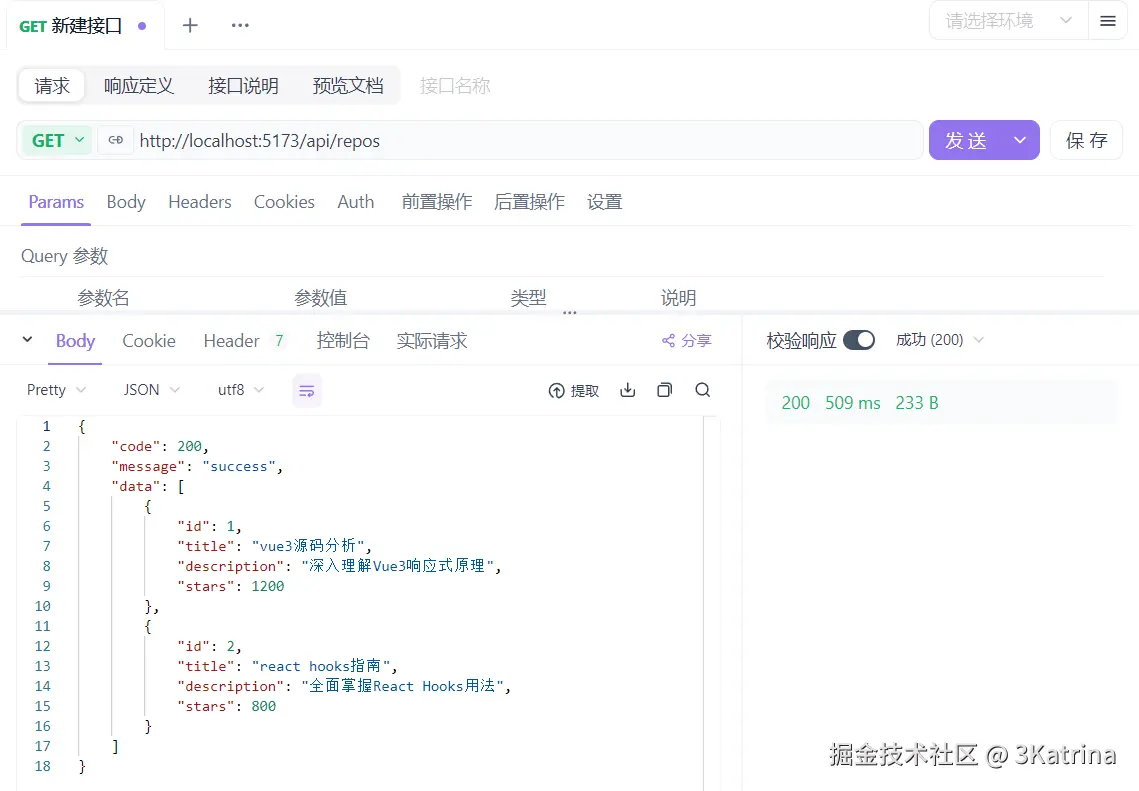The width and height of the screenshot is (1139, 791).
Task: Select the response Body tab
Action: click(x=75, y=341)
